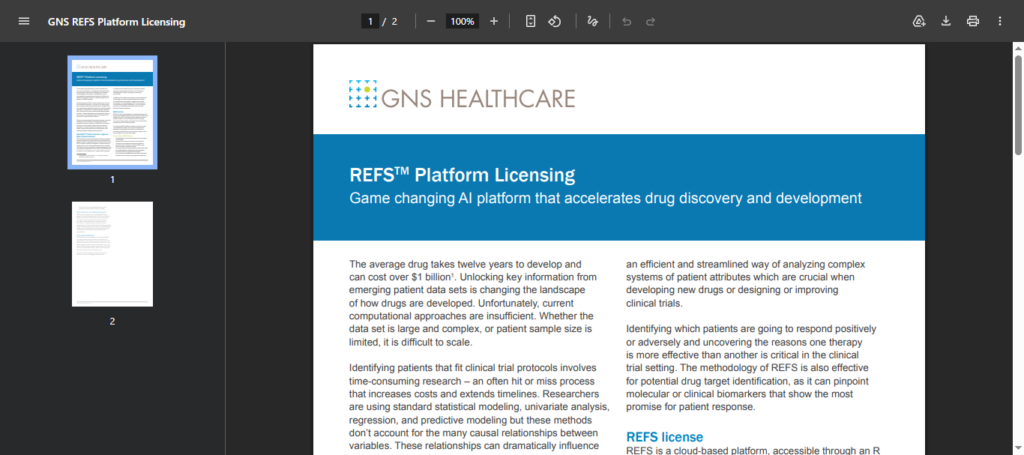Click the zoom in plus button
The height and width of the screenshot is (455, 1024).
tap(494, 21)
